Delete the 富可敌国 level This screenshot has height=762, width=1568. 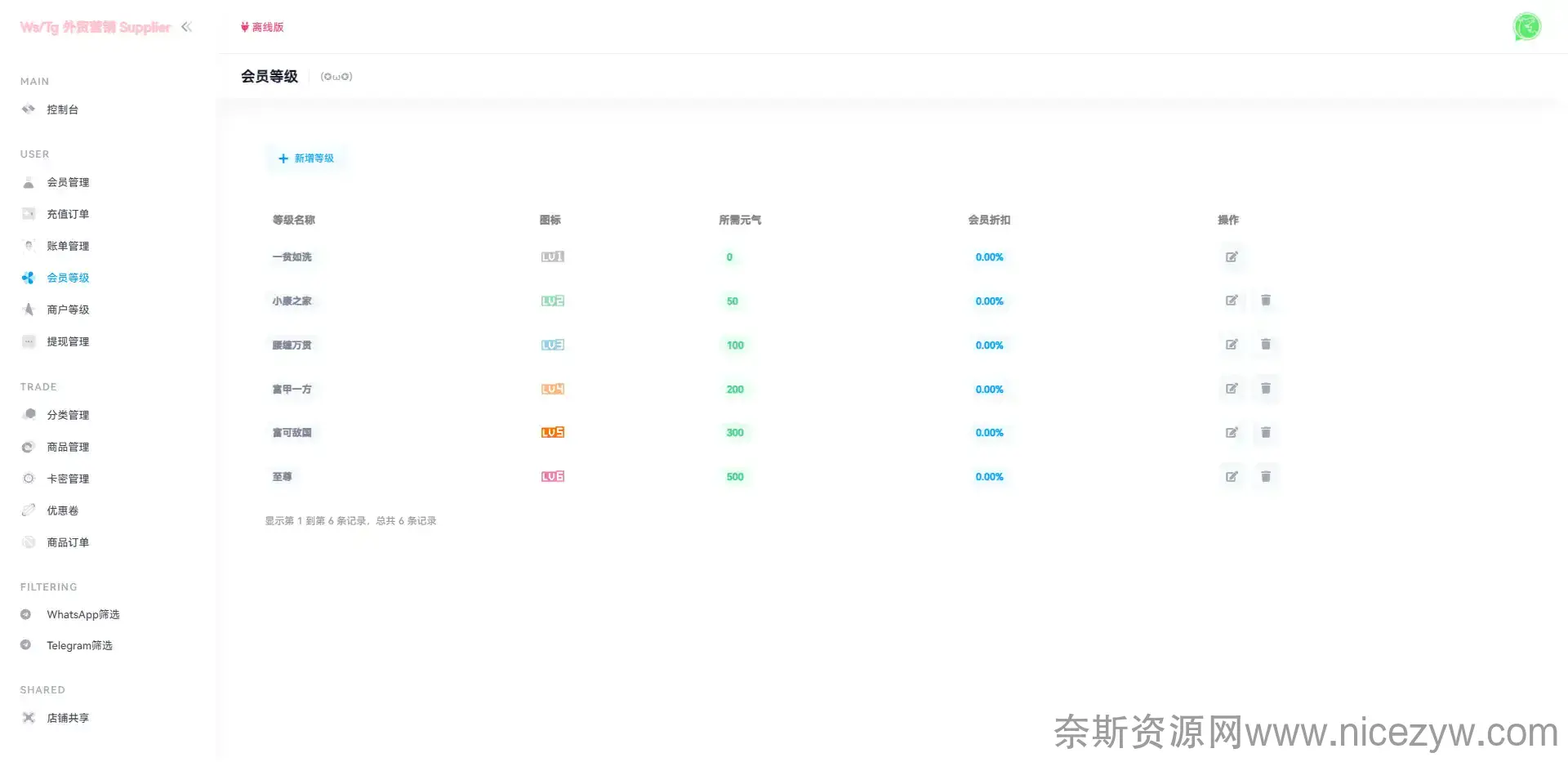(x=1266, y=433)
